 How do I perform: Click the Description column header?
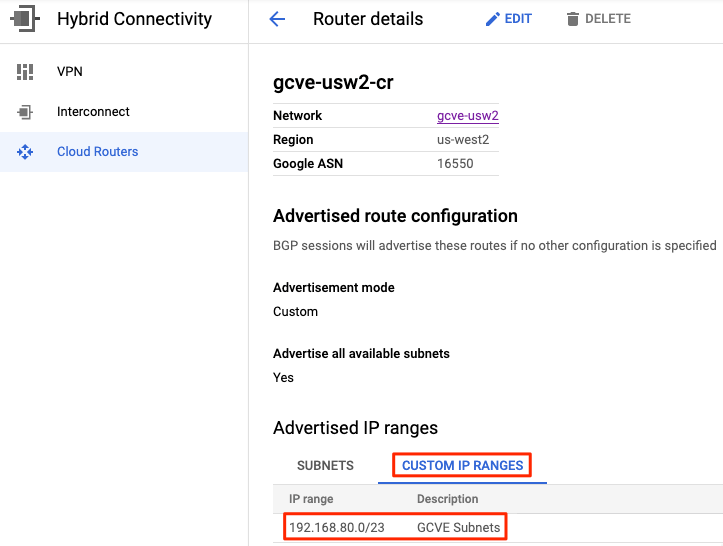pyautogui.click(x=447, y=499)
